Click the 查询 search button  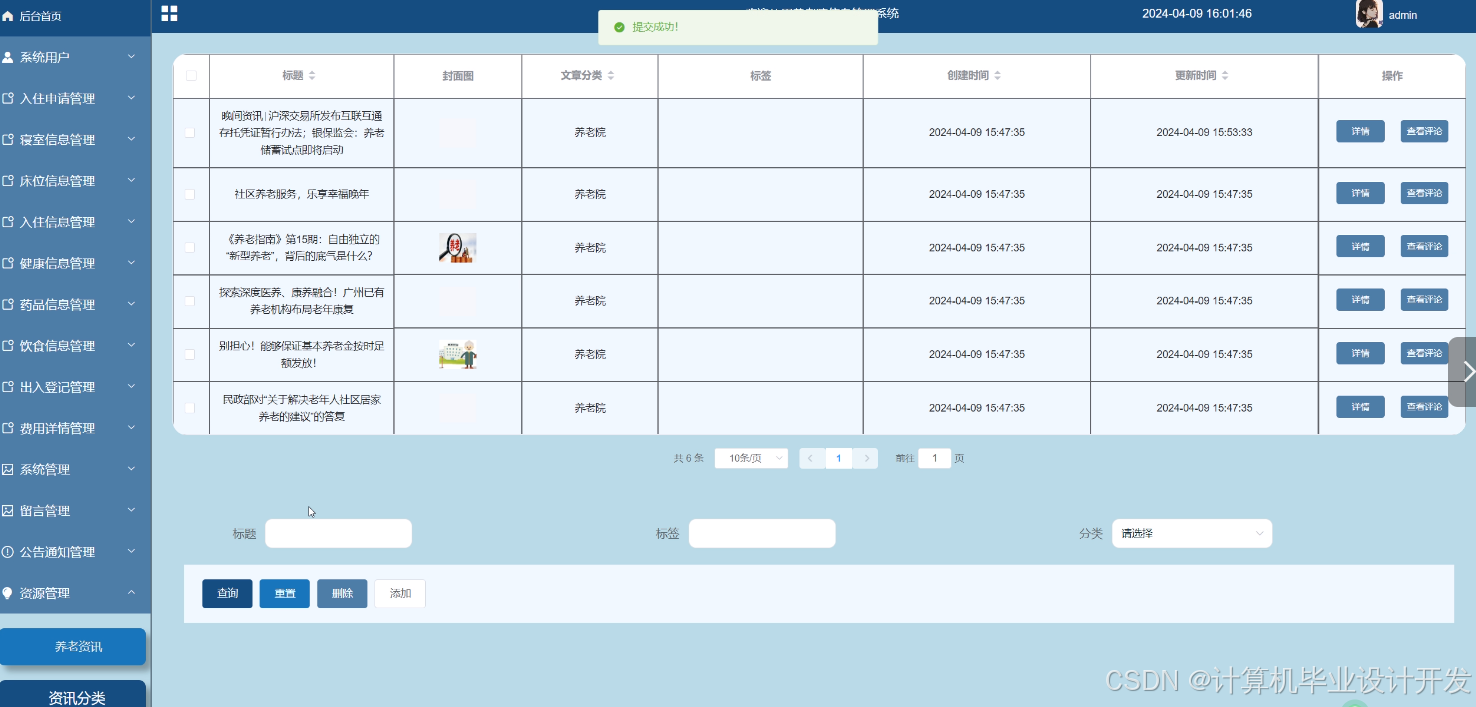click(227, 593)
